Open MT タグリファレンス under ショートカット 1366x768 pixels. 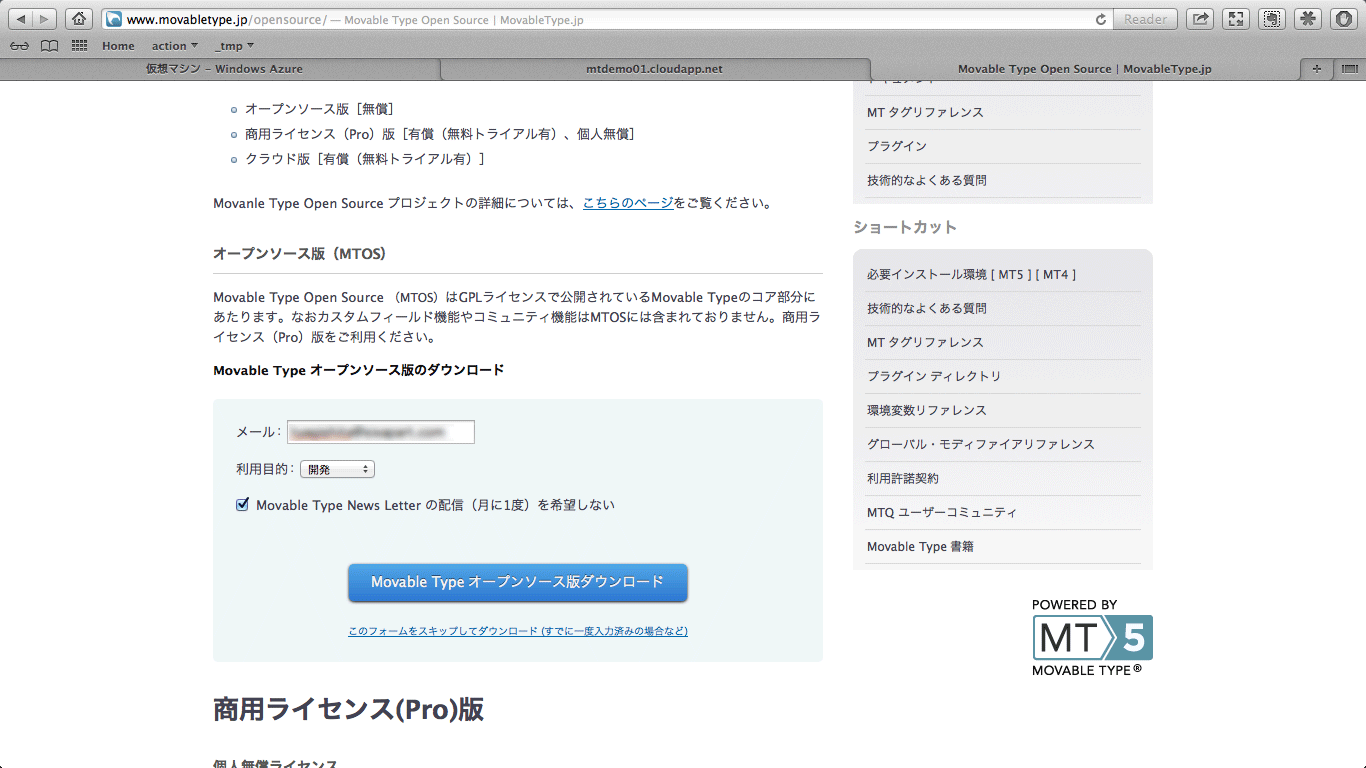coord(925,342)
